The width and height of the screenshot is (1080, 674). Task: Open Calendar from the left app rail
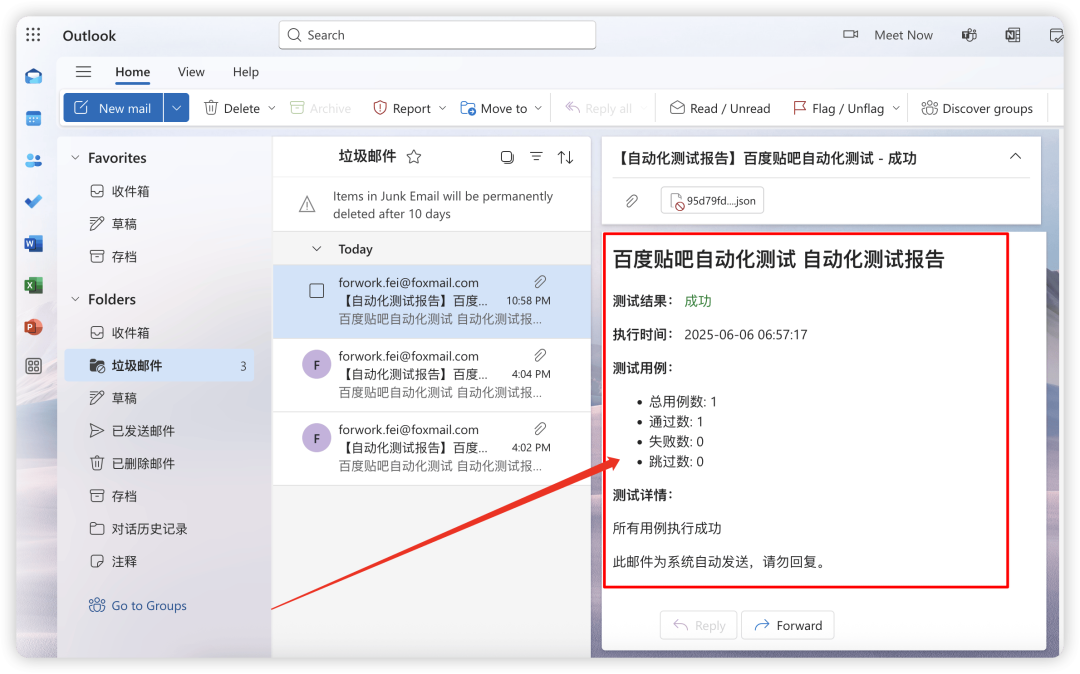point(33,118)
